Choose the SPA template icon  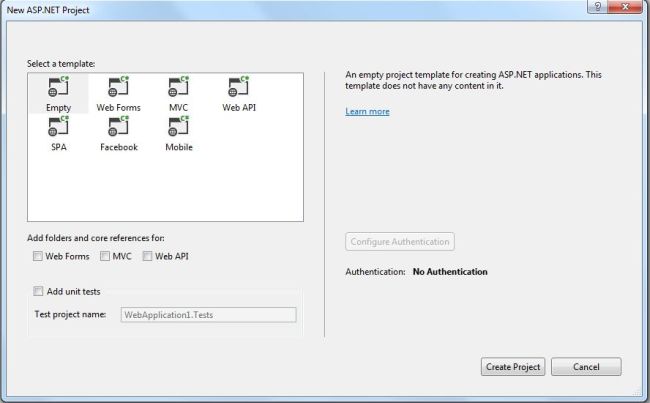[x=58, y=126]
